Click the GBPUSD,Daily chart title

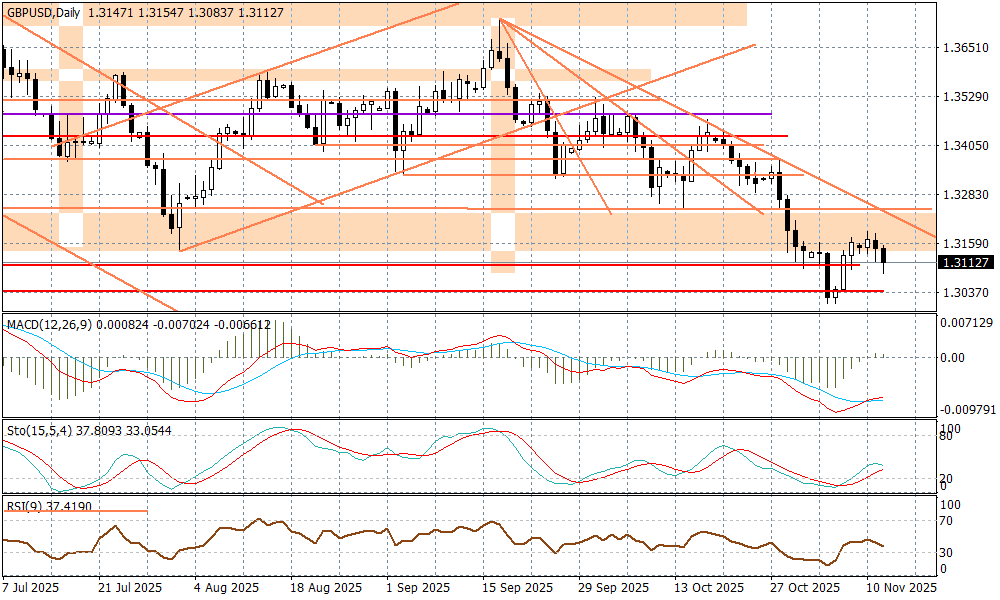(x=43, y=10)
